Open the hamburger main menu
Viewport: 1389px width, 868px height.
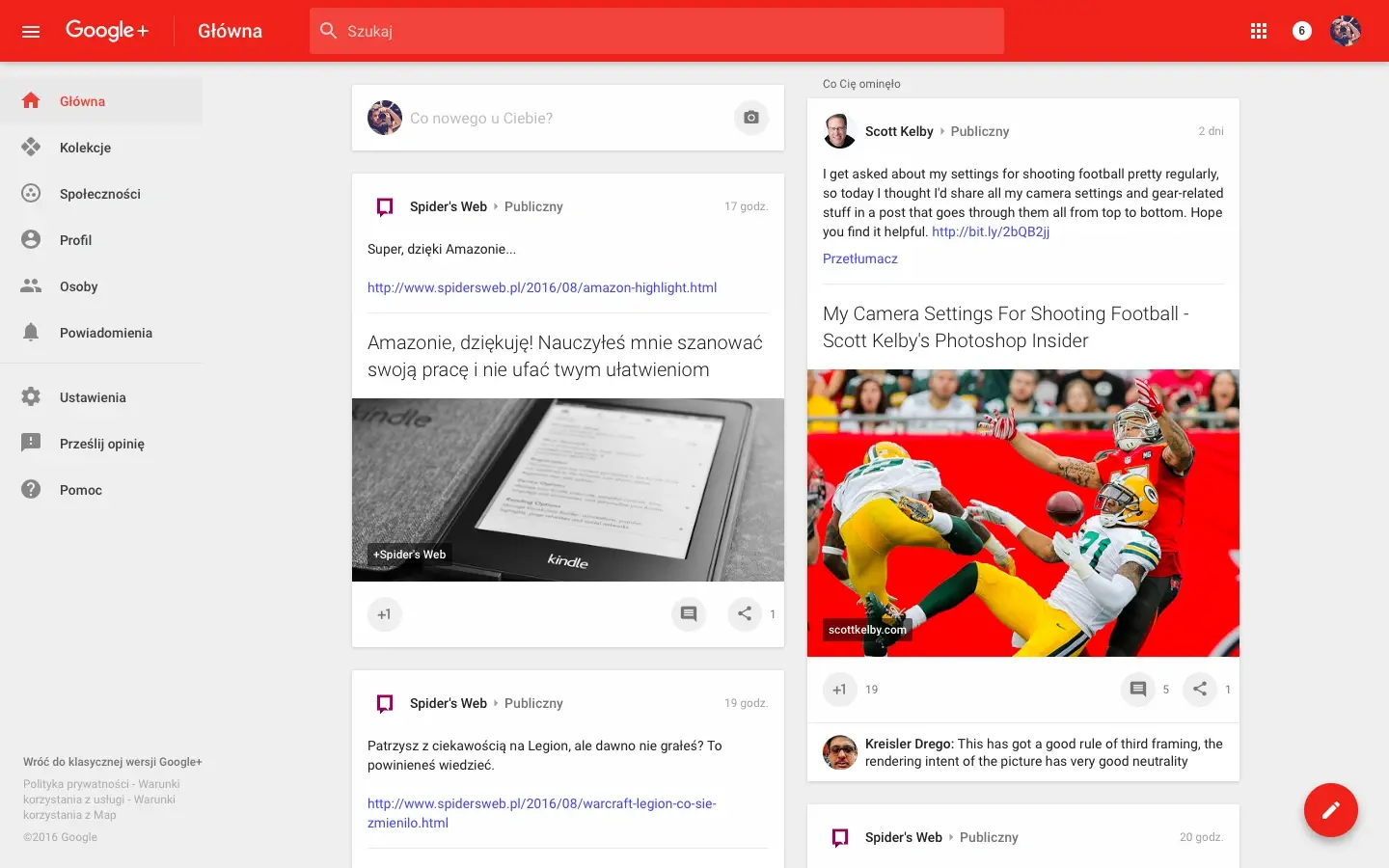pos(31,31)
